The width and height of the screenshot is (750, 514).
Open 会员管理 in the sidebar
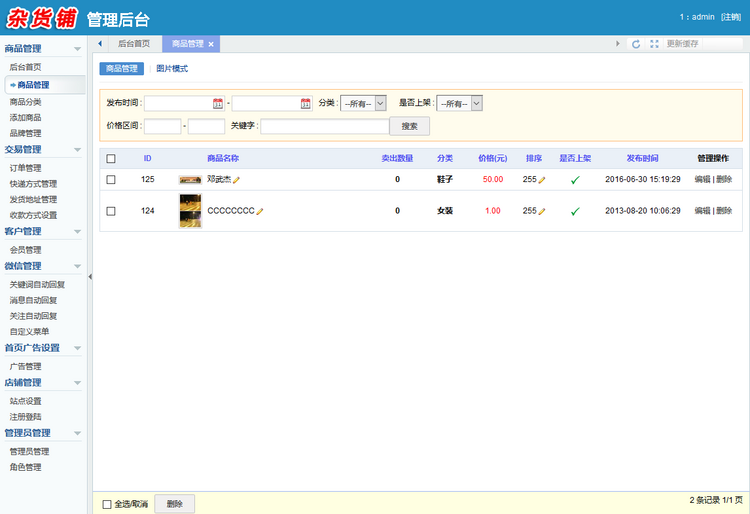point(25,250)
